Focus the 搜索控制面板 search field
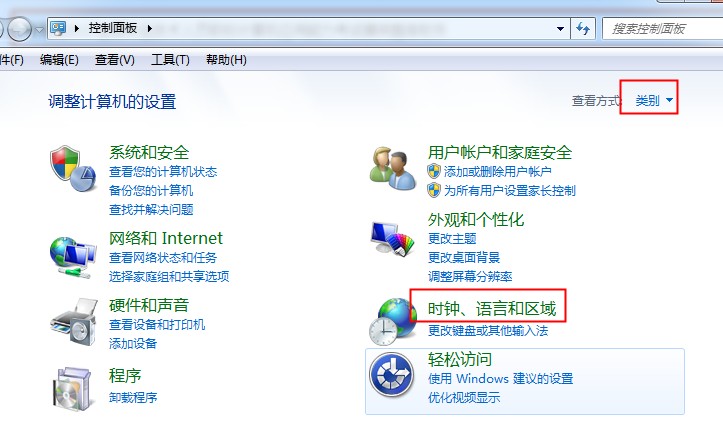Viewport: 723px width, 431px height. click(663, 29)
